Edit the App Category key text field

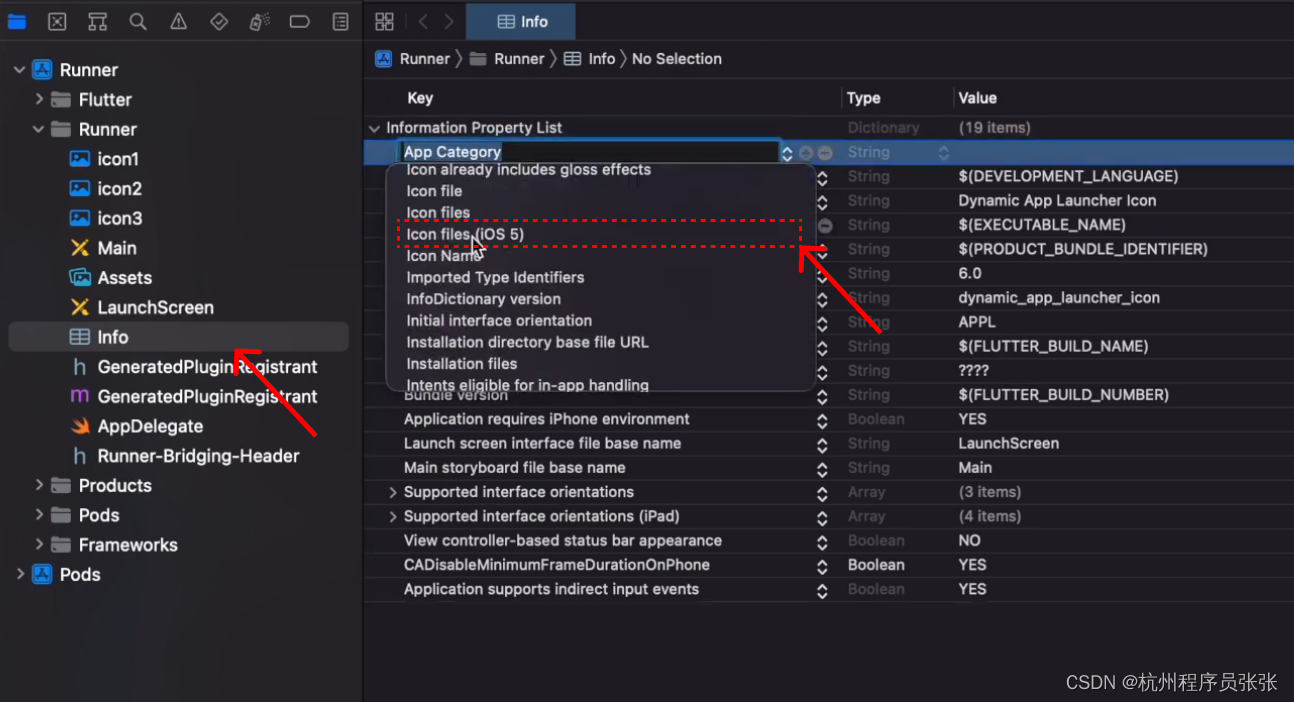click(589, 152)
